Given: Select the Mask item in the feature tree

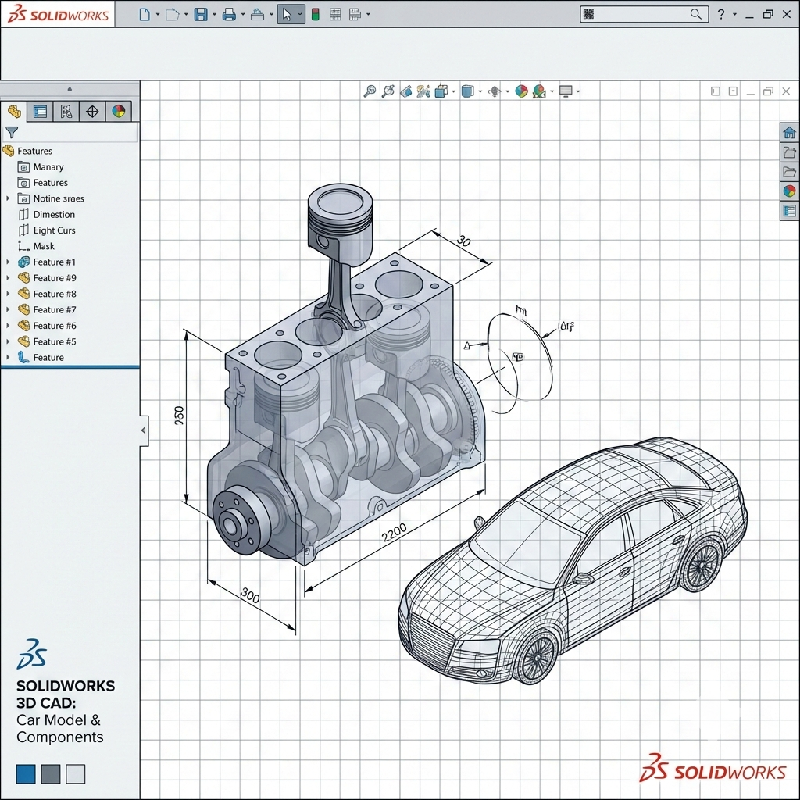Looking at the screenshot, I should point(42,245).
